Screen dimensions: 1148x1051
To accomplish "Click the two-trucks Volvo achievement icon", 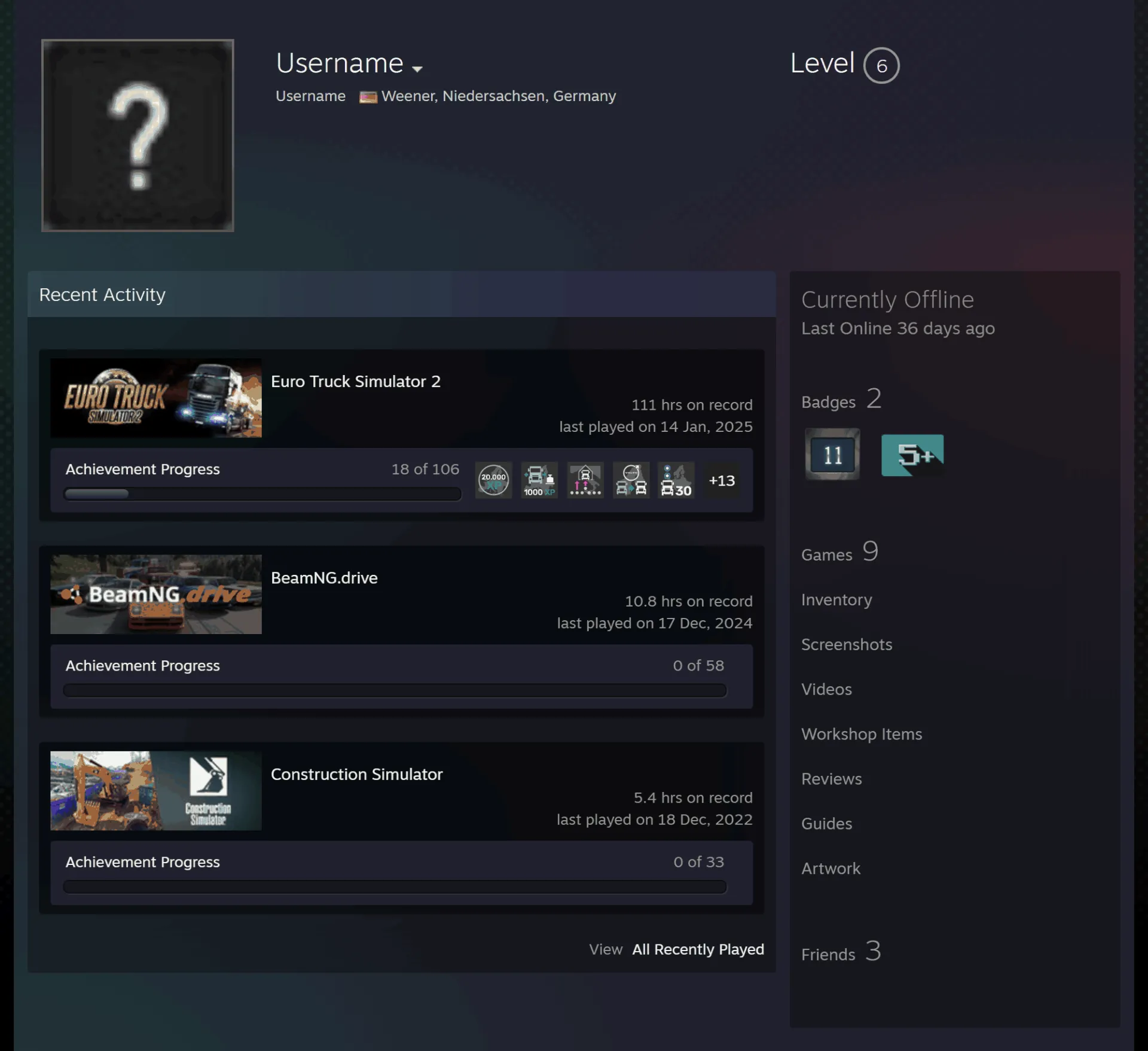I will point(631,480).
